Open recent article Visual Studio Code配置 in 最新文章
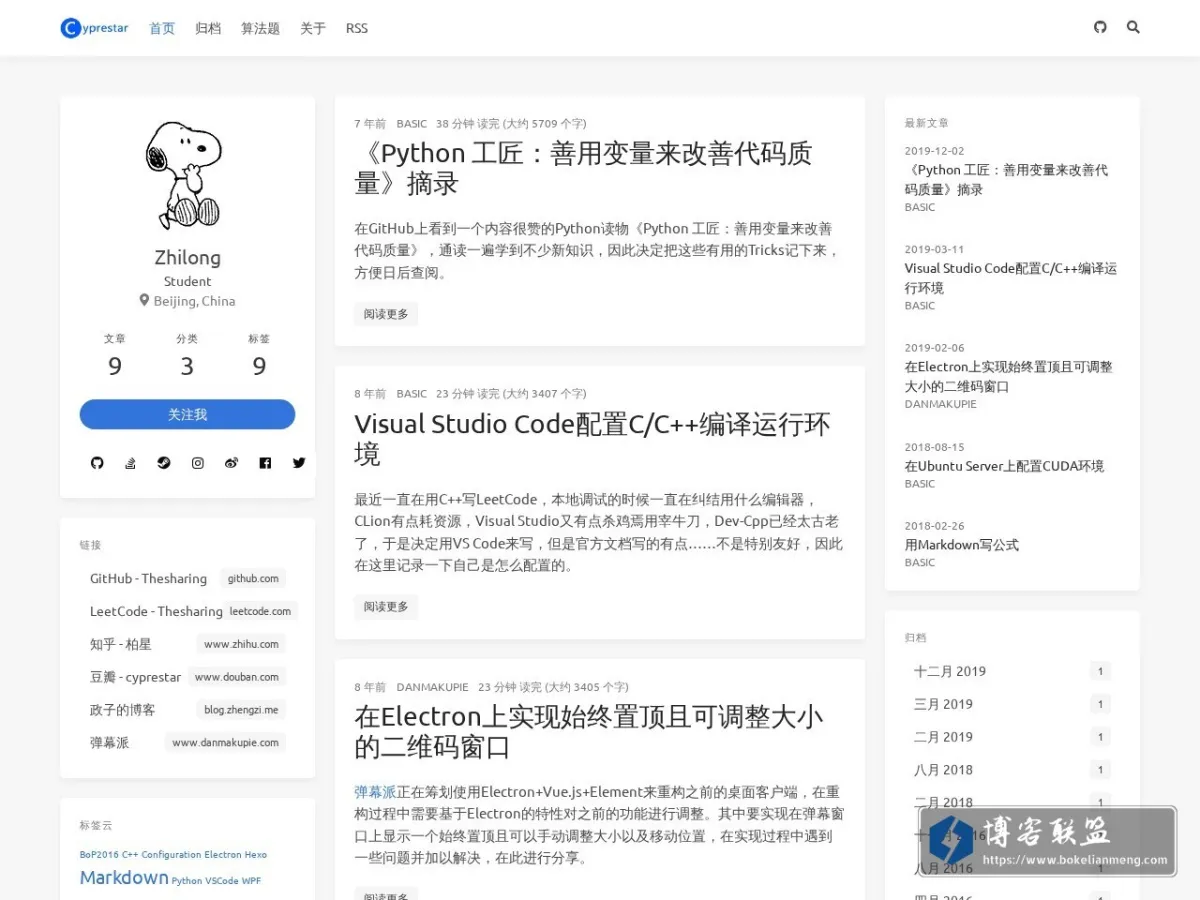1200x900 pixels. click(x=1011, y=278)
